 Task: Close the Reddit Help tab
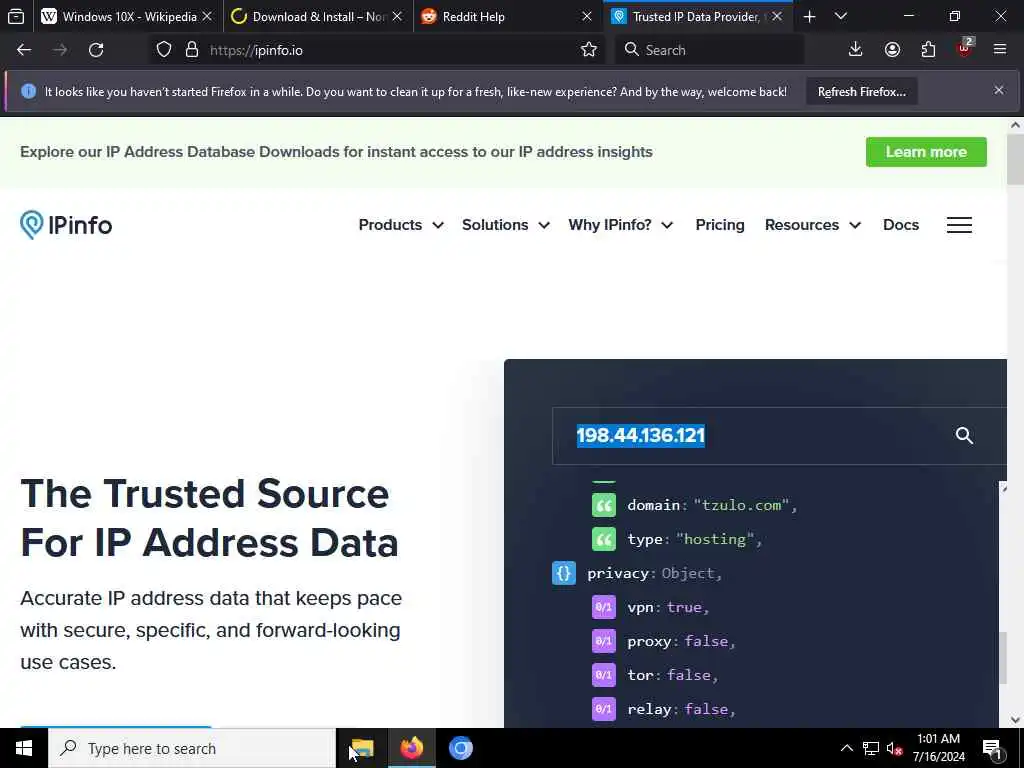pyautogui.click(x=586, y=16)
